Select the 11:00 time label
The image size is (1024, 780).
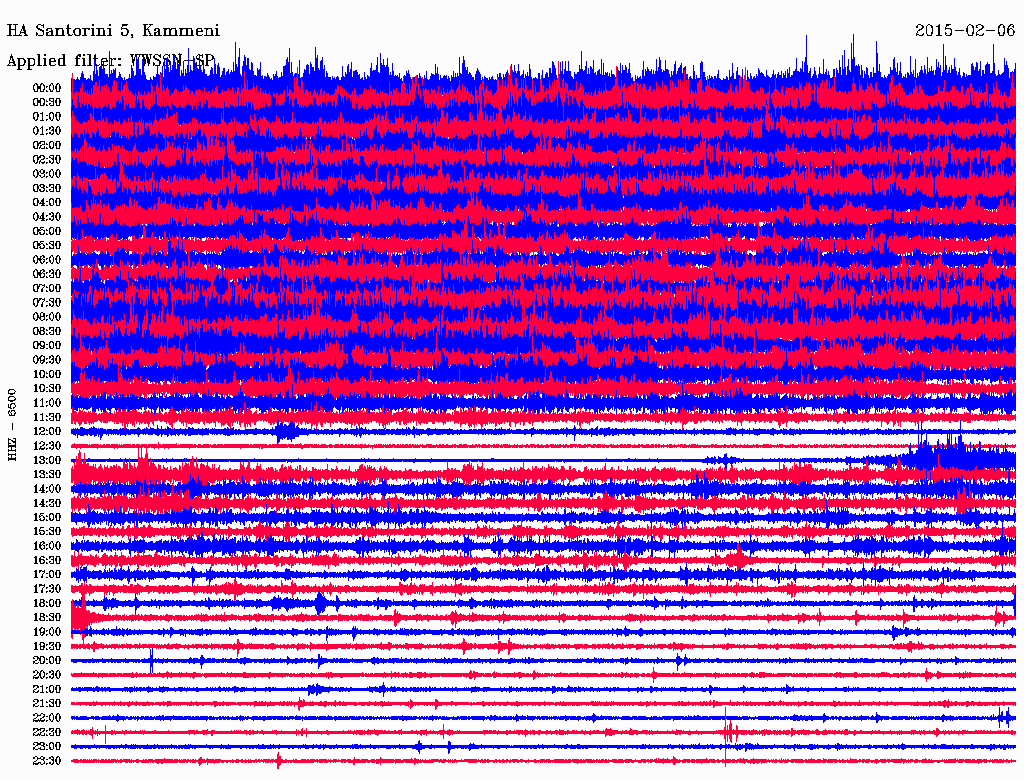tap(47, 404)
